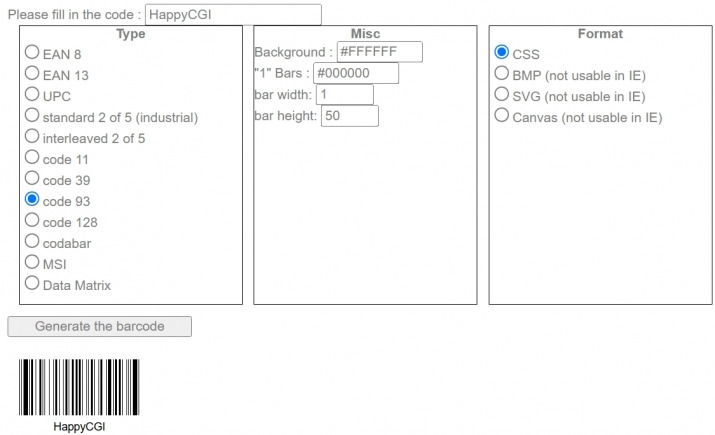Viewport: 715px width, 435px height.
Task: Click the "1" Bars color field #000000
Action: click(356, 73)
